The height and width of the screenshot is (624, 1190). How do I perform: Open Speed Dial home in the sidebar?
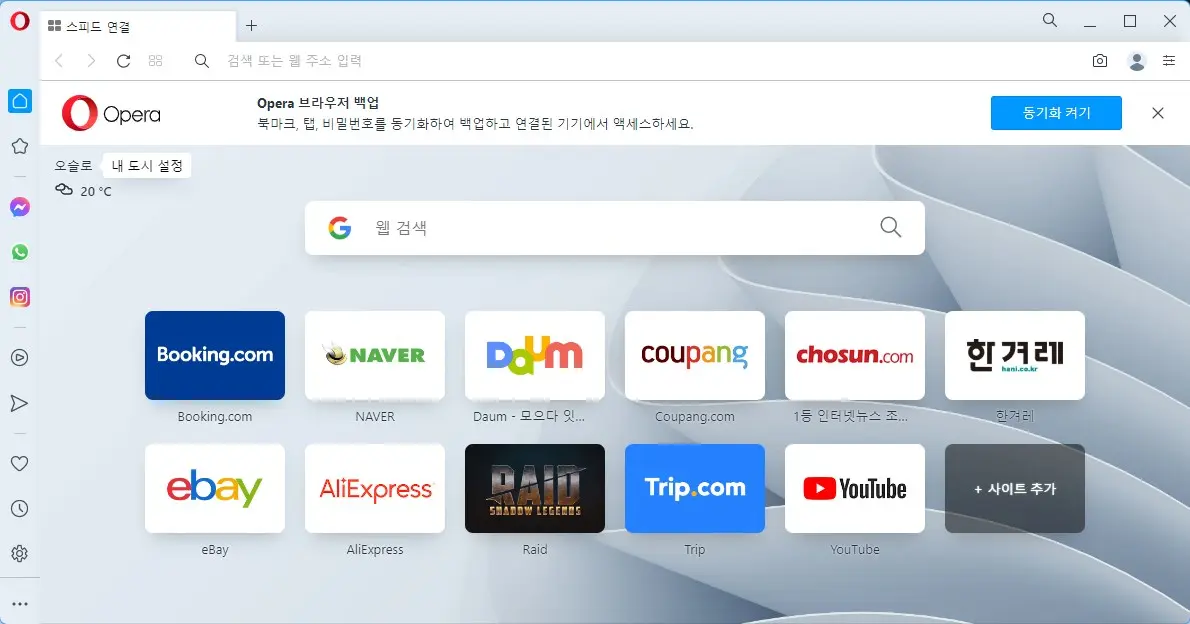[20, 101]
